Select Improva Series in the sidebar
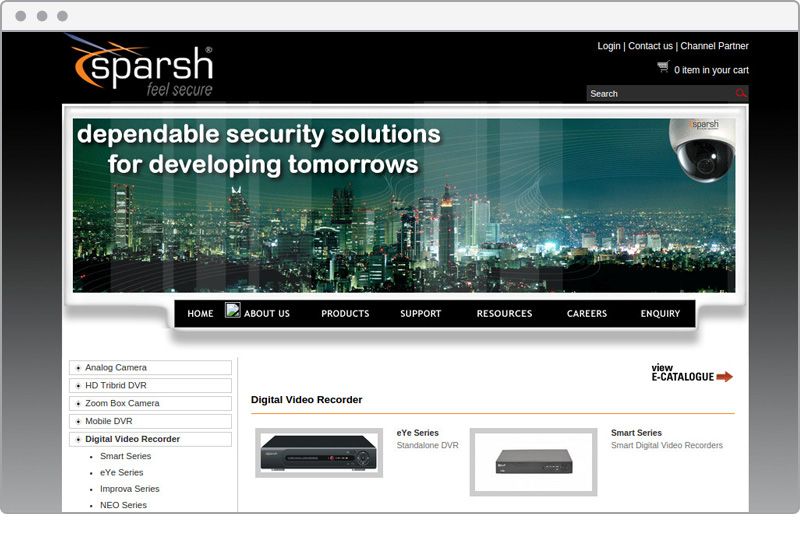800x560 pixels. tap(130, 489)
